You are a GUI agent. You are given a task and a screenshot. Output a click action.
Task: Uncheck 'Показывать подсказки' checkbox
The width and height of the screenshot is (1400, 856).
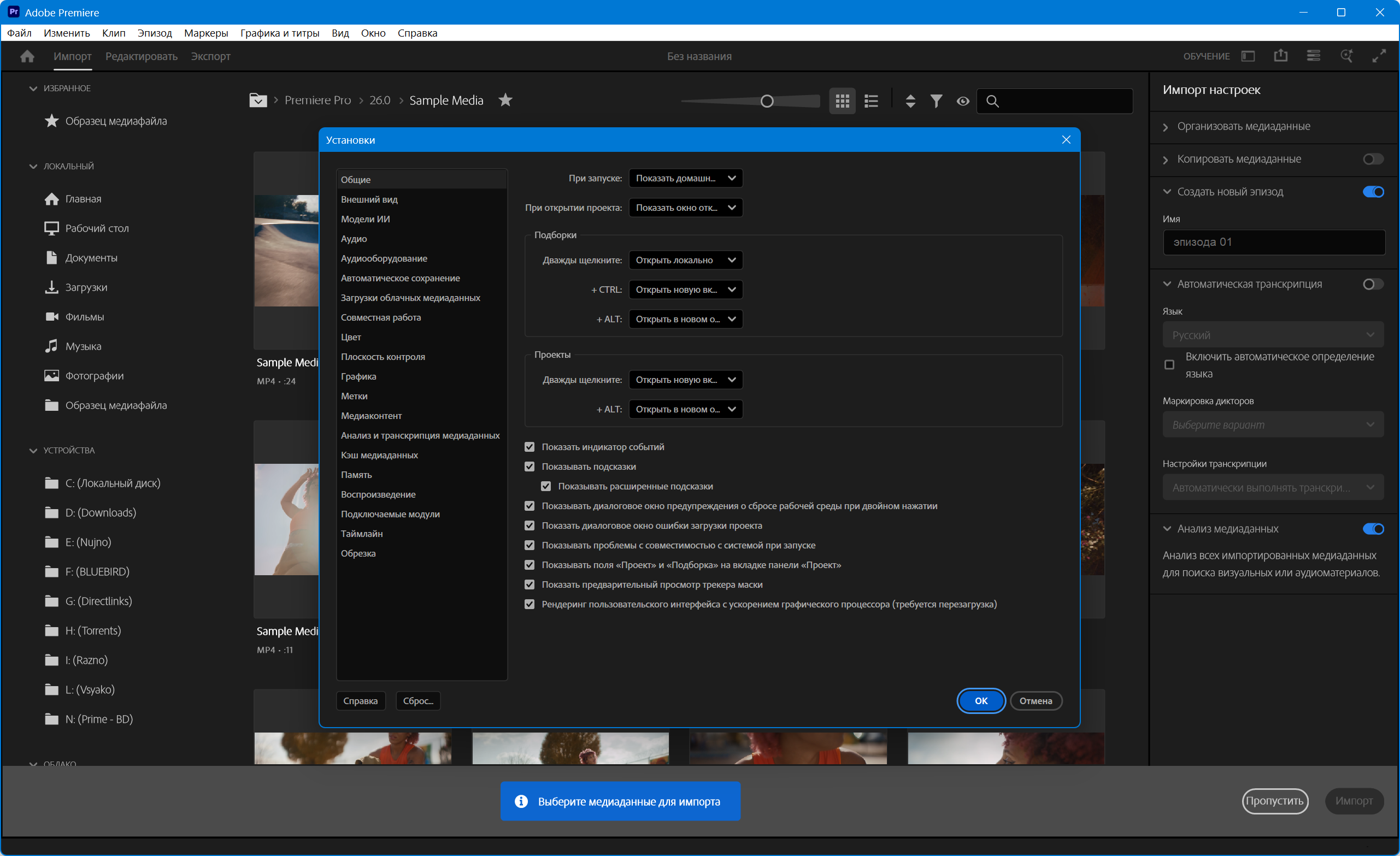[x=530, y=467]
